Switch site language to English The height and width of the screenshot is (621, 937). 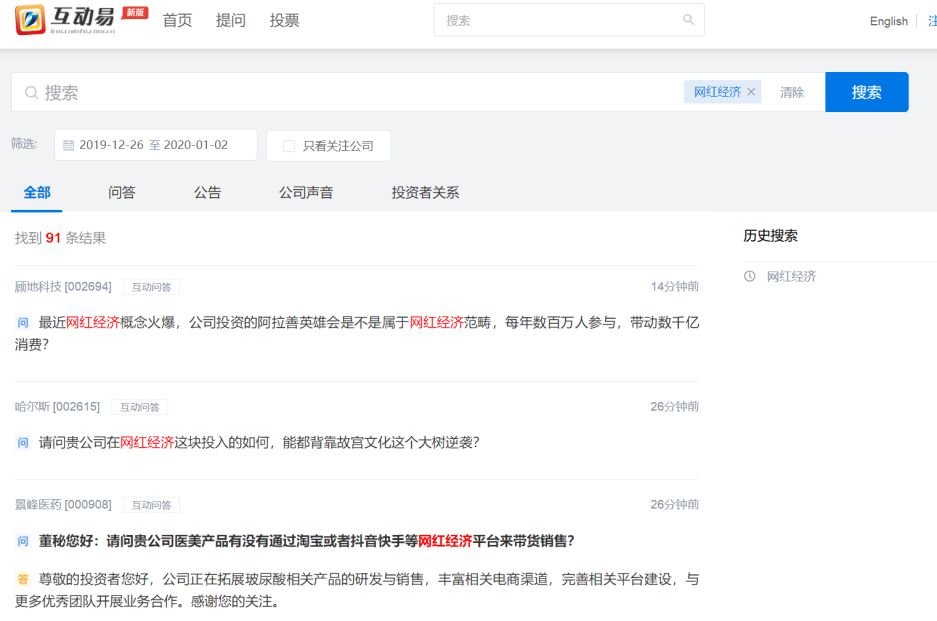(x=888, y=22)
